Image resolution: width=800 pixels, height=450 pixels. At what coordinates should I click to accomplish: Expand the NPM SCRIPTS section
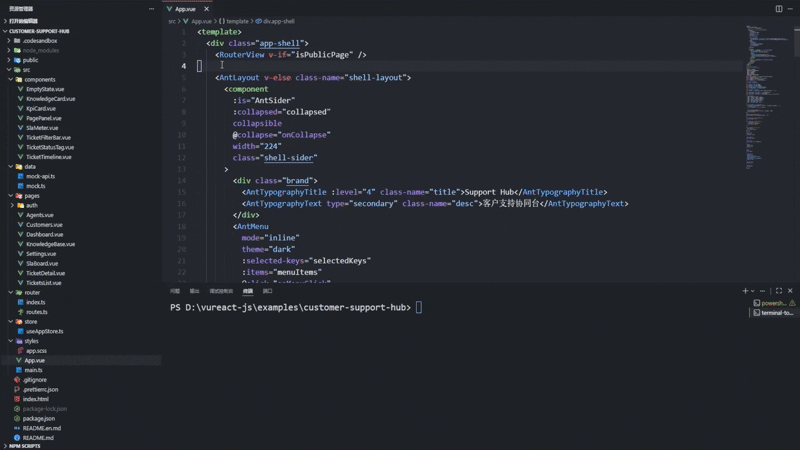point(5,446)
